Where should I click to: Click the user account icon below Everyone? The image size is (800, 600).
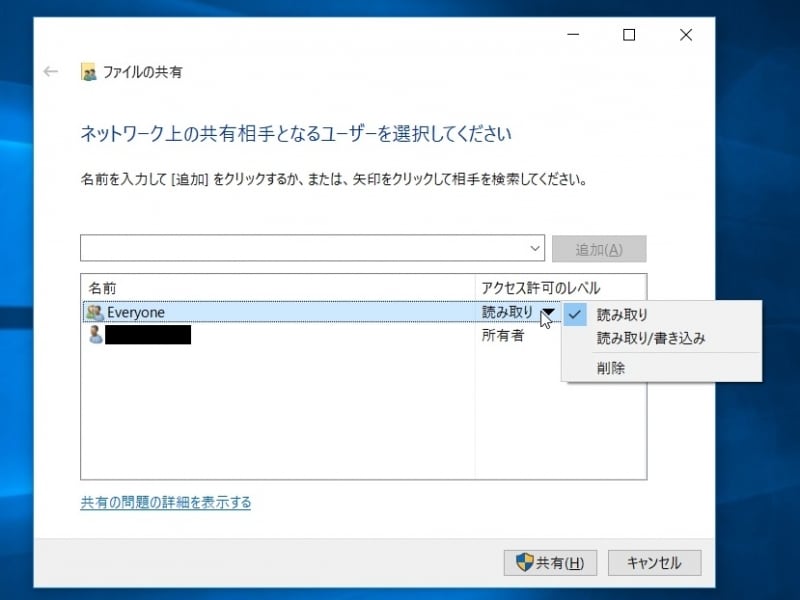pyautogui.click(x=95, y=335)
